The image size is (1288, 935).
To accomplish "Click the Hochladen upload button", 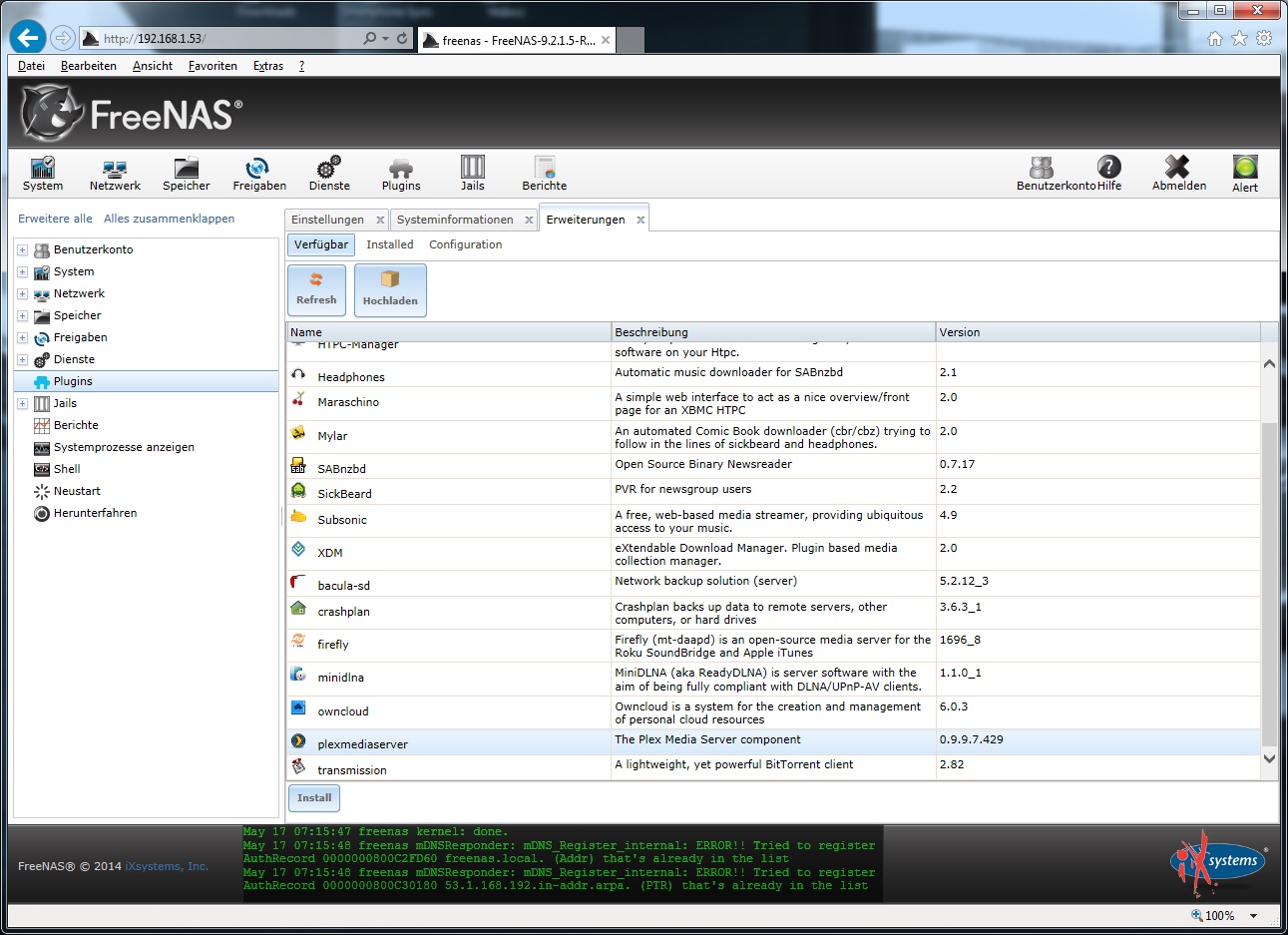I will coord(390,290).
